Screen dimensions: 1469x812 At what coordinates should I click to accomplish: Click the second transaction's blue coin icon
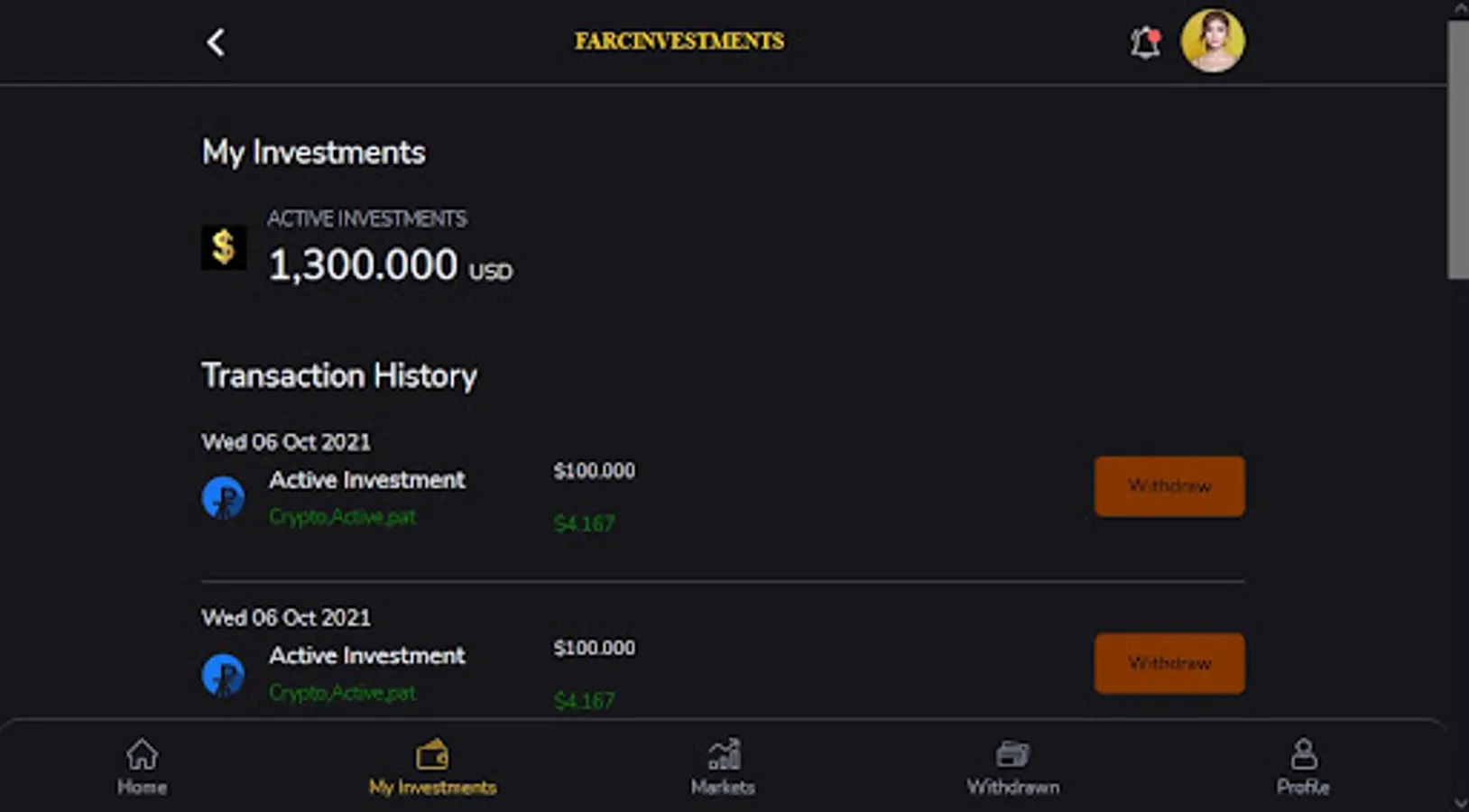[x=223, y=675]
